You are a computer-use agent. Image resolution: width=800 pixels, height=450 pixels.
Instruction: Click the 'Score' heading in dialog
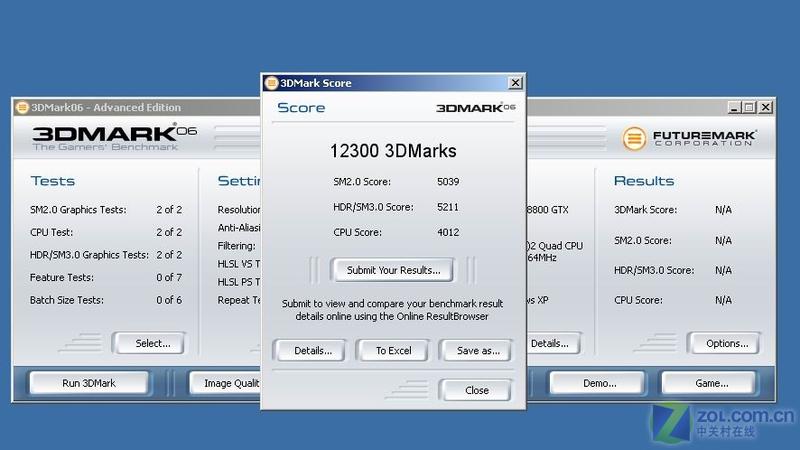[301, 108]
